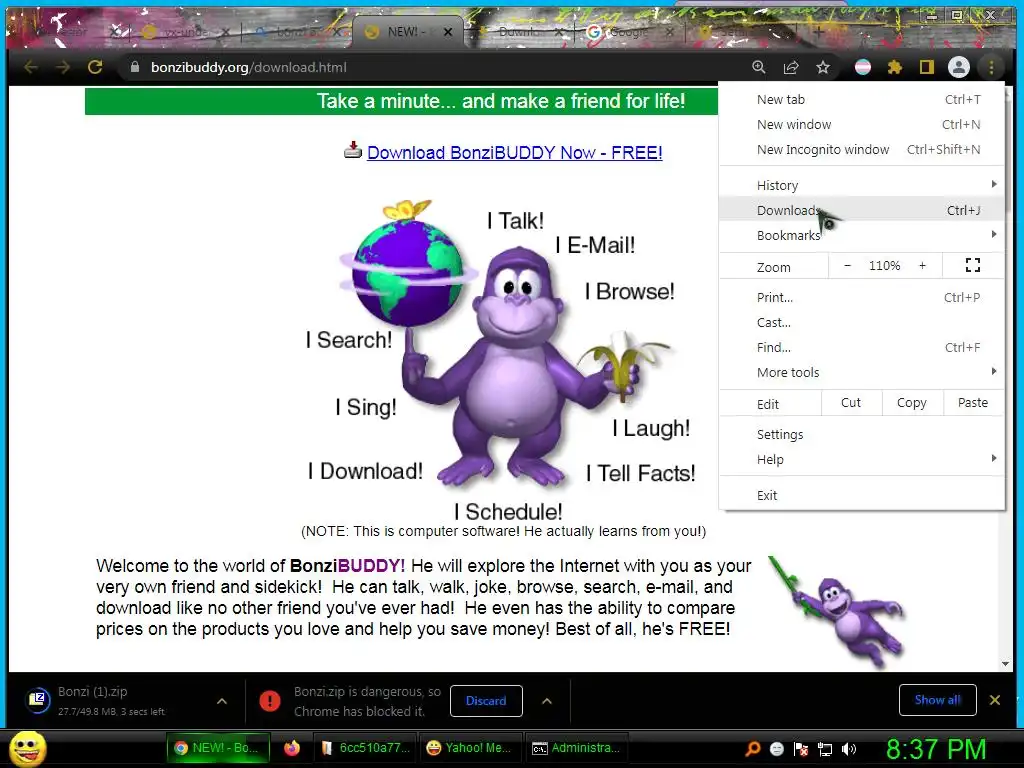
Task: Open the Administrator command prompt taskbar item
Action: click(x=576, y=748)
